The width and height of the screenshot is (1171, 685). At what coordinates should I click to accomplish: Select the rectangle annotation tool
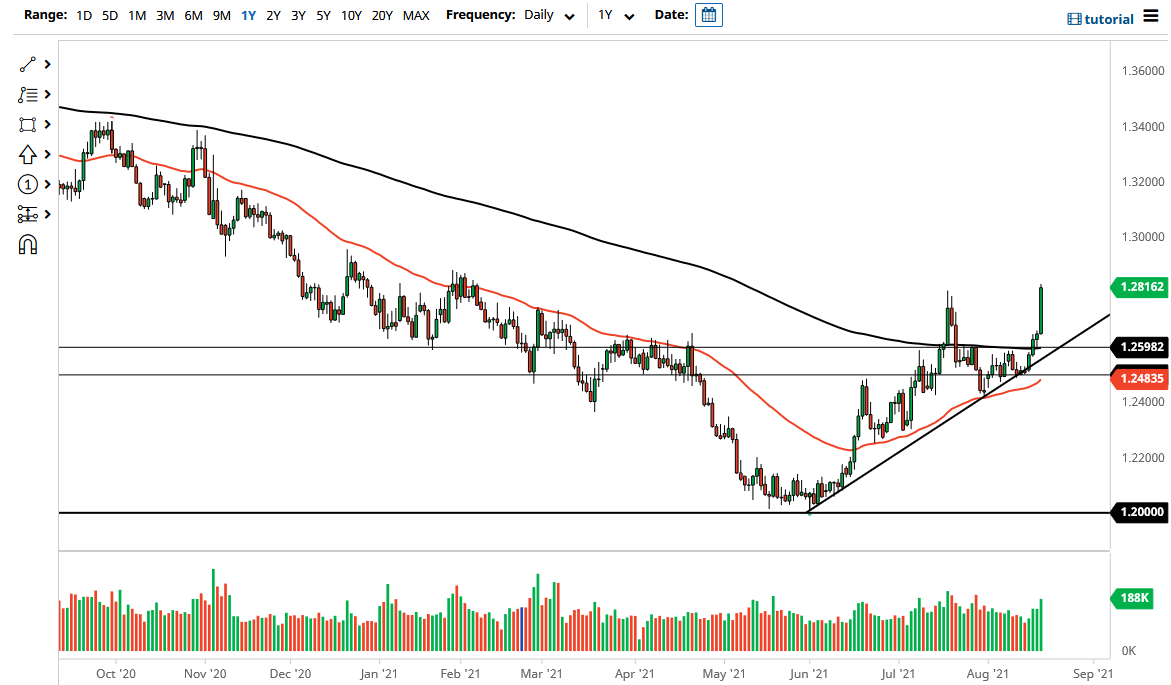tap(28, 124)
